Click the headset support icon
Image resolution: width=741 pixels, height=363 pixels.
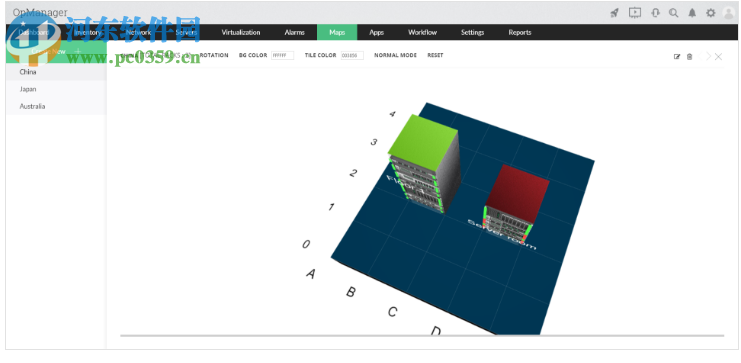655,13
